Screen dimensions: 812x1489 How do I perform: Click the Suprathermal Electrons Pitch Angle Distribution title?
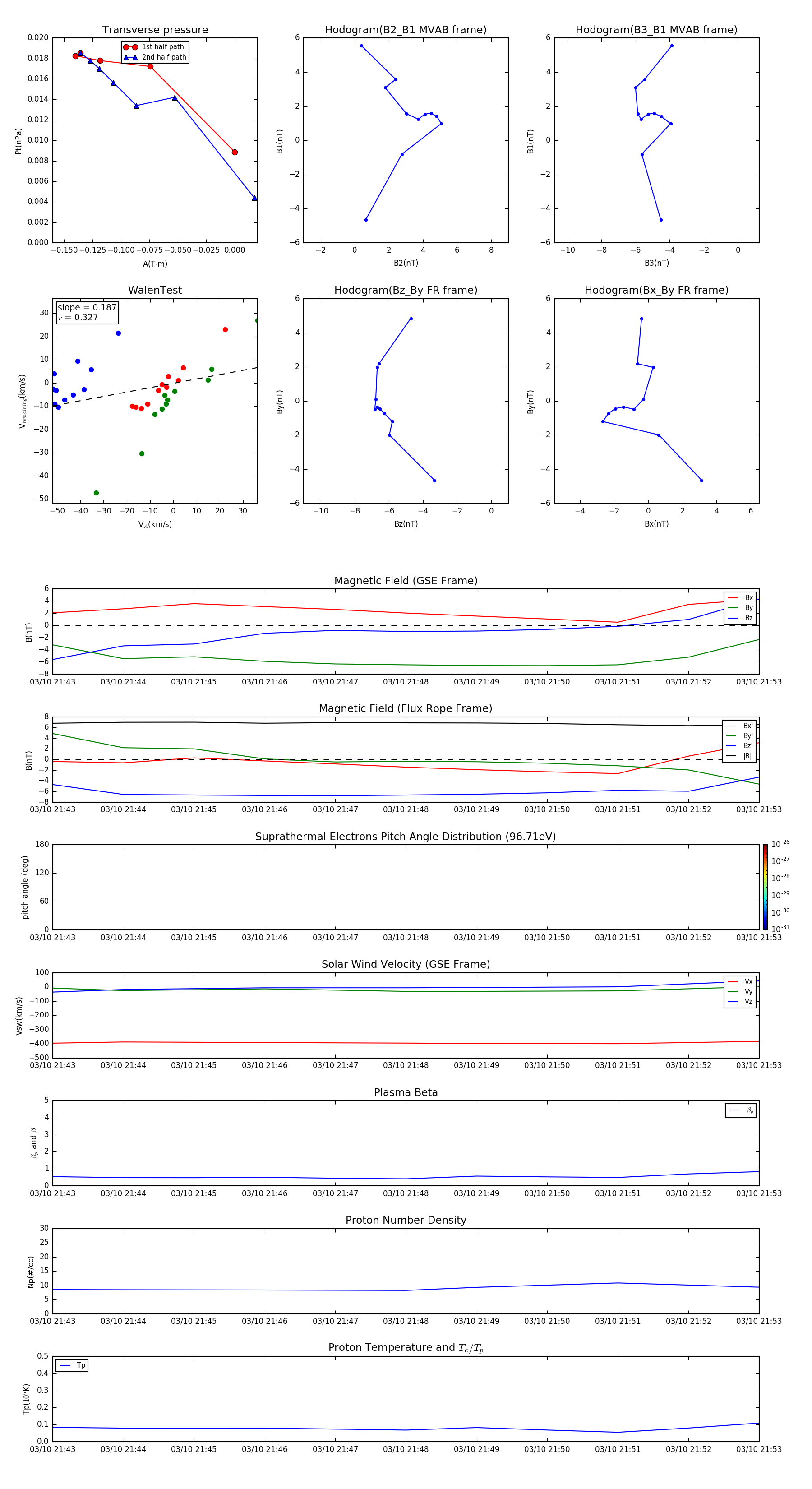point(406,837)
